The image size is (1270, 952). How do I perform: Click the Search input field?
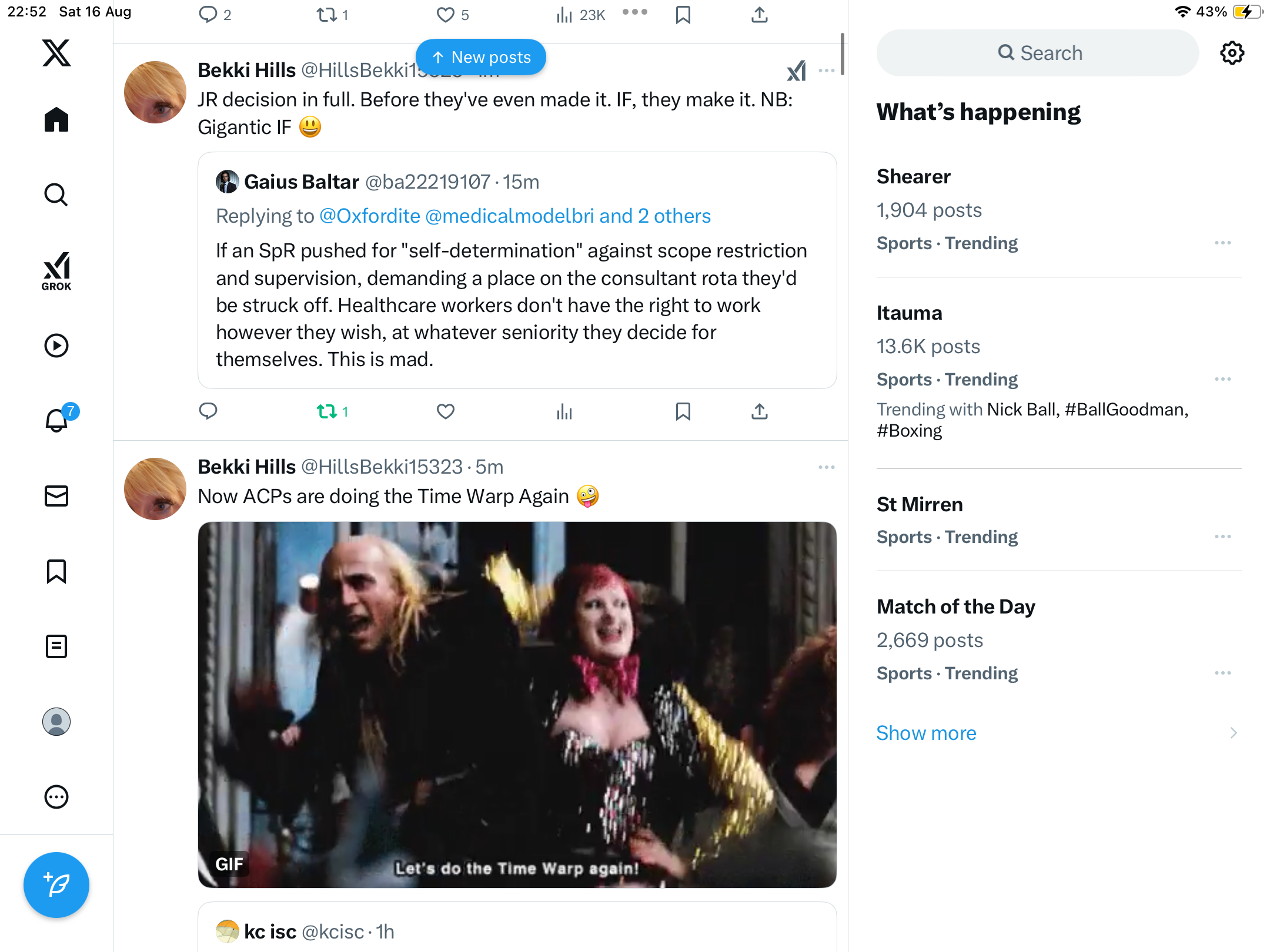click(x=1038, y=53)
